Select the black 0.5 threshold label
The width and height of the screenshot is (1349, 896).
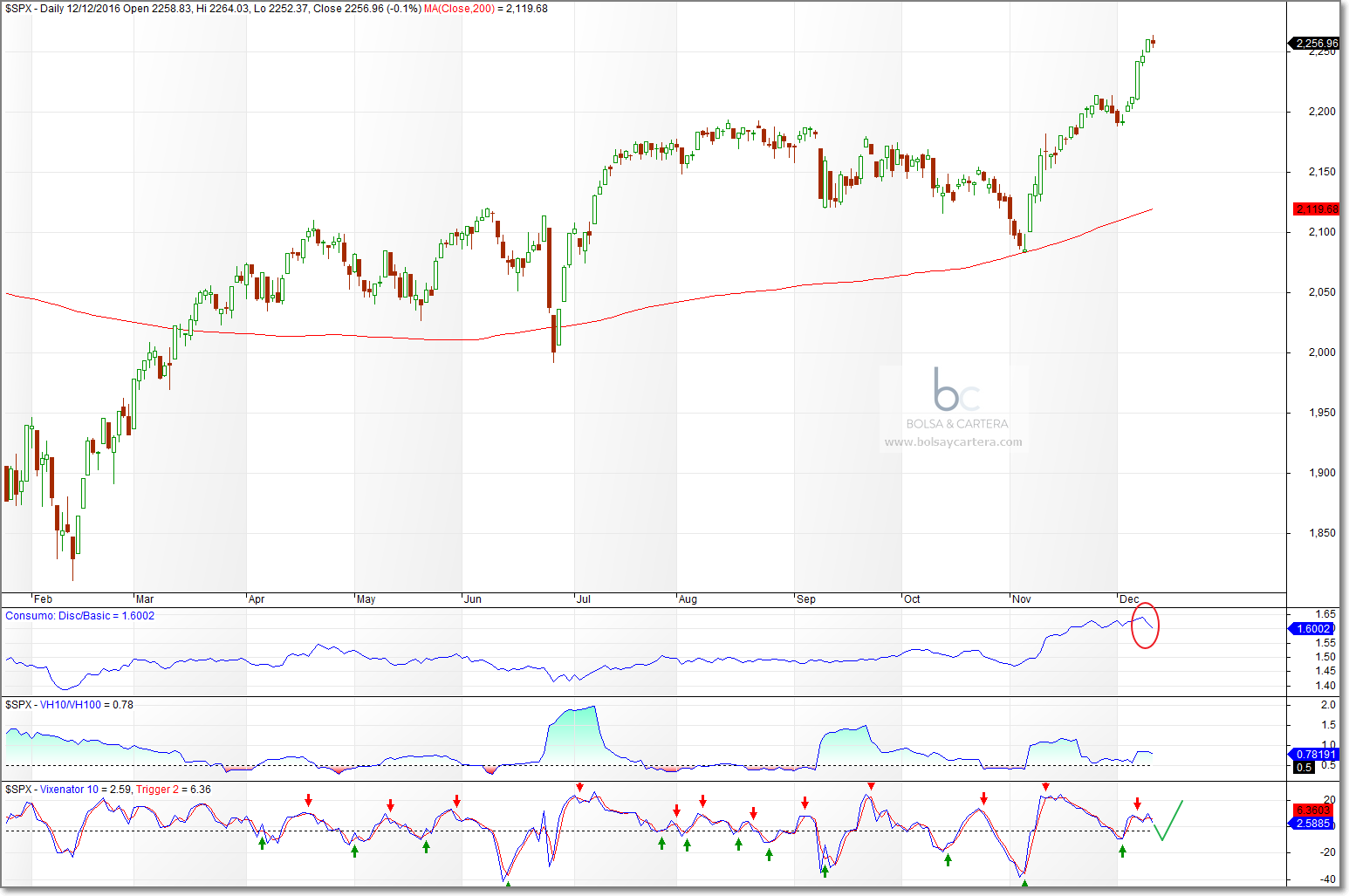pyautogui.click(x=1303, y=768)
